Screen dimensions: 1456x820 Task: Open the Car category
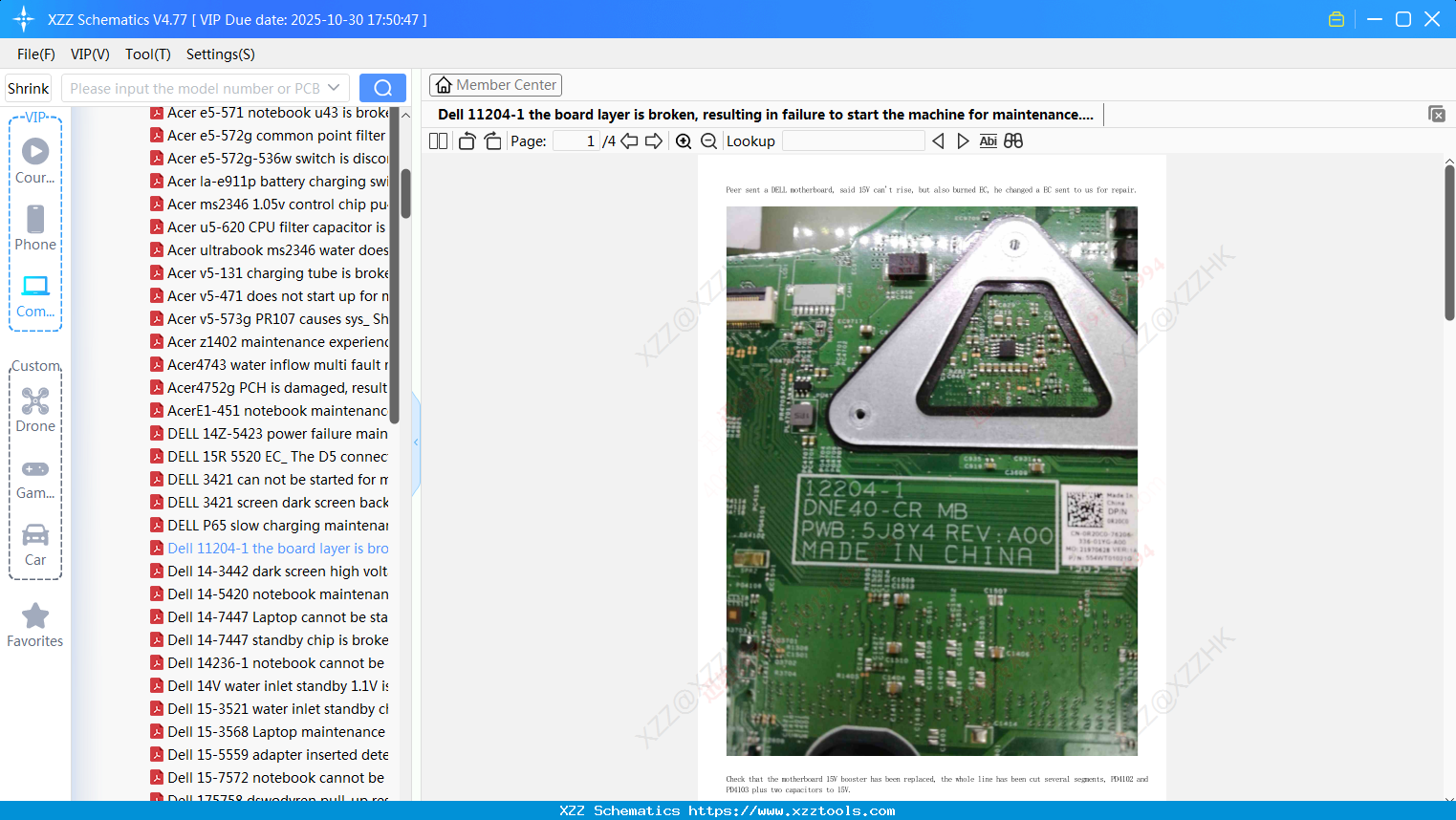[x=35, y=545]
